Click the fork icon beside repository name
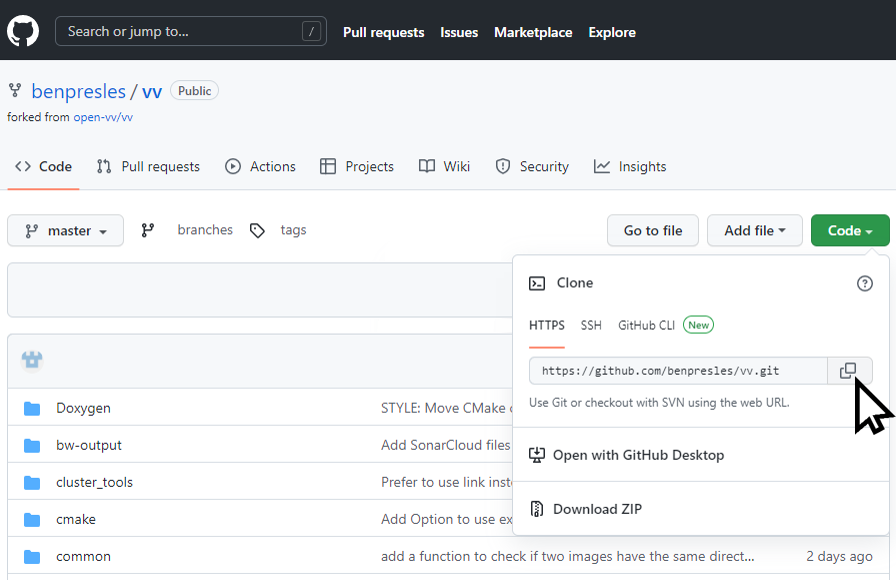 (15, 90)
